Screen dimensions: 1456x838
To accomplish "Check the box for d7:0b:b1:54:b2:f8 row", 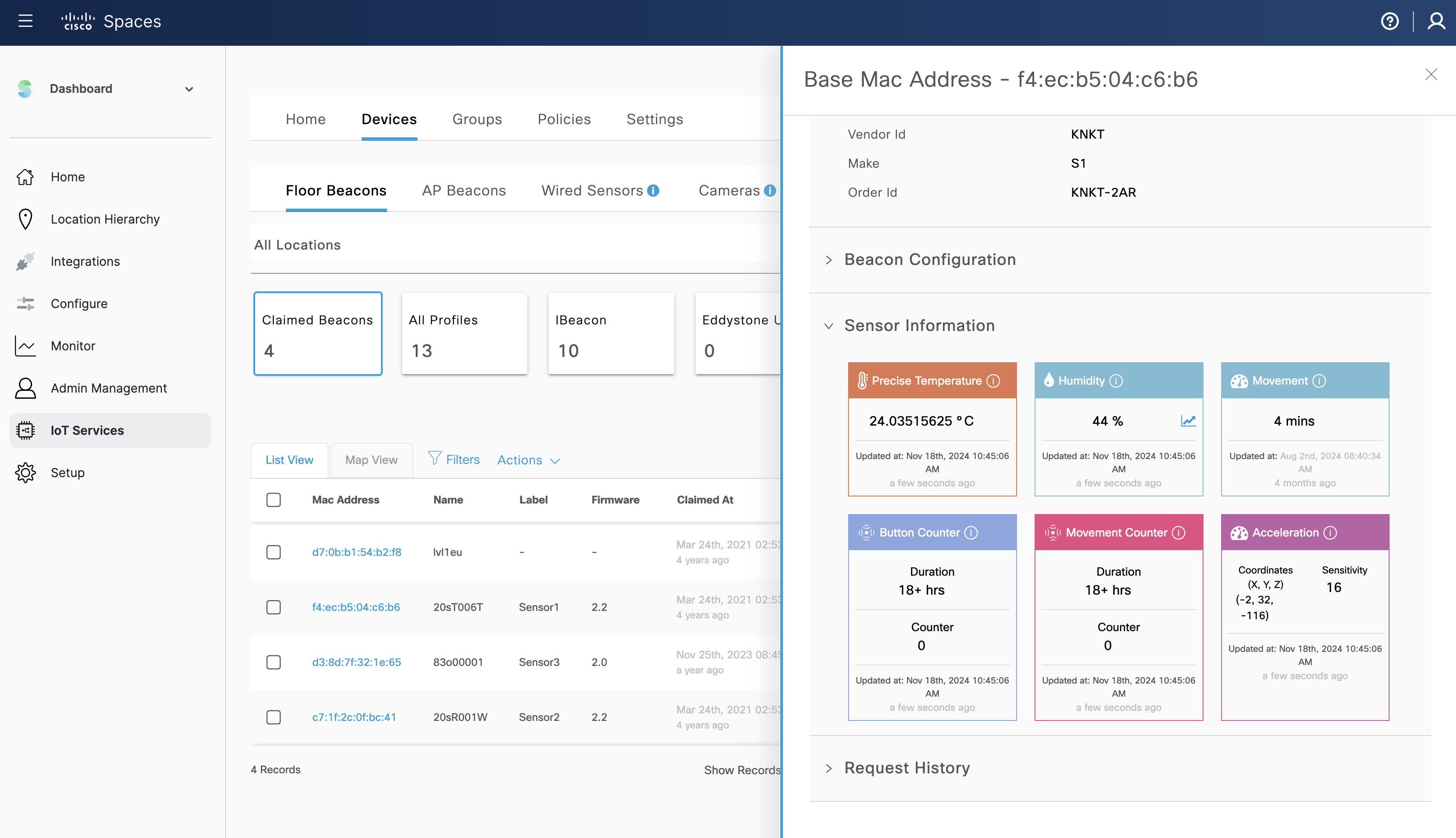I will [x=274, y=552].
